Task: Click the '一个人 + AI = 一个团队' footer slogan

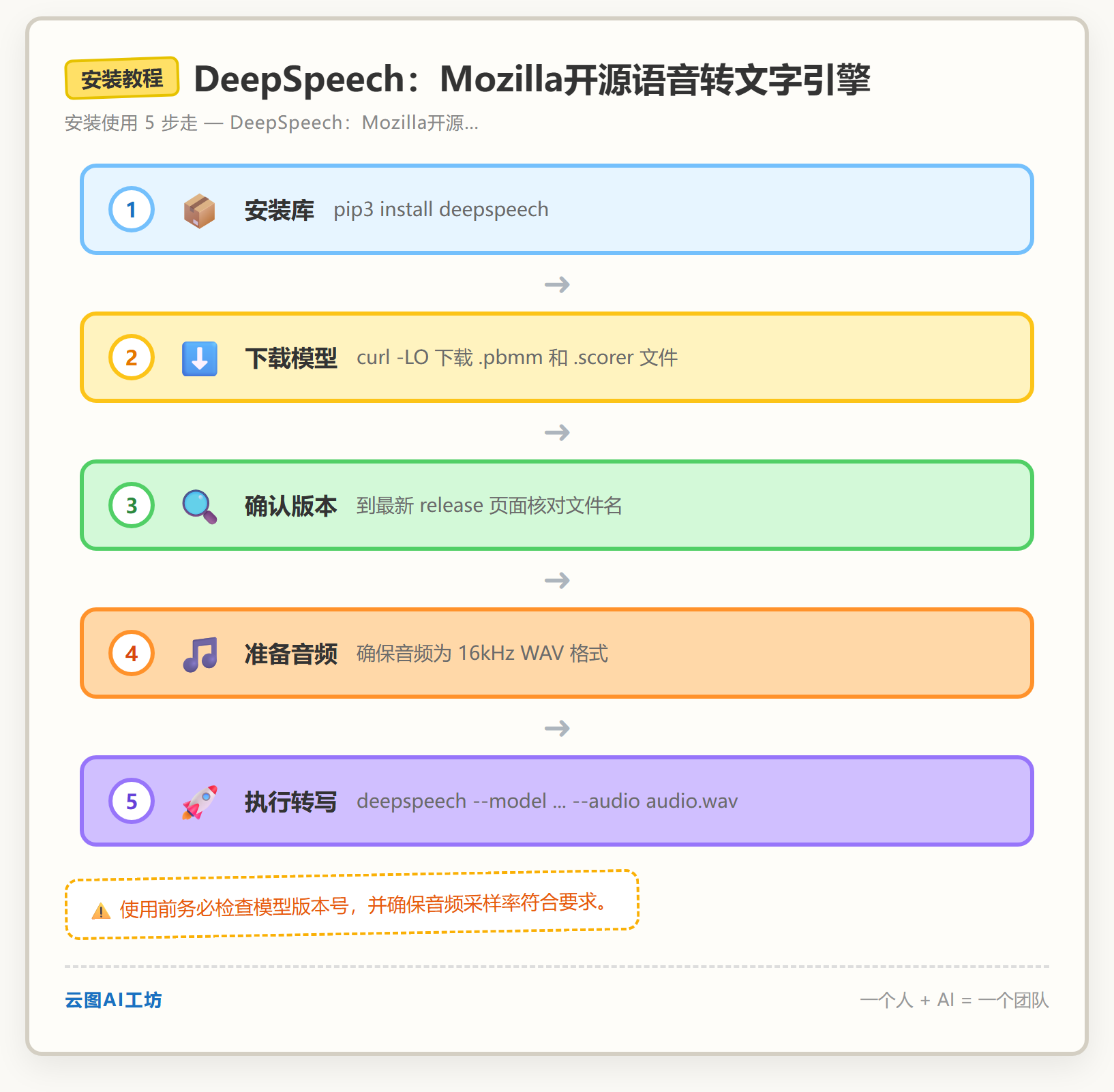Action: point(954,1000)
